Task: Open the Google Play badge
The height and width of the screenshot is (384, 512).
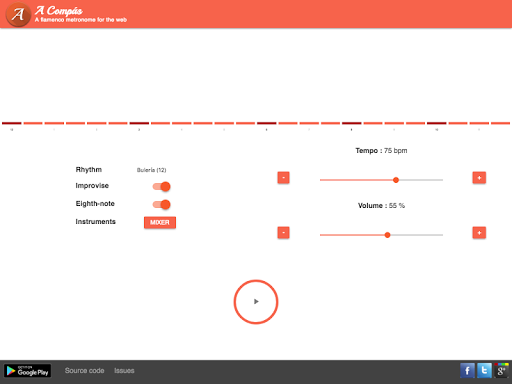Action: (x=27, y=371)
